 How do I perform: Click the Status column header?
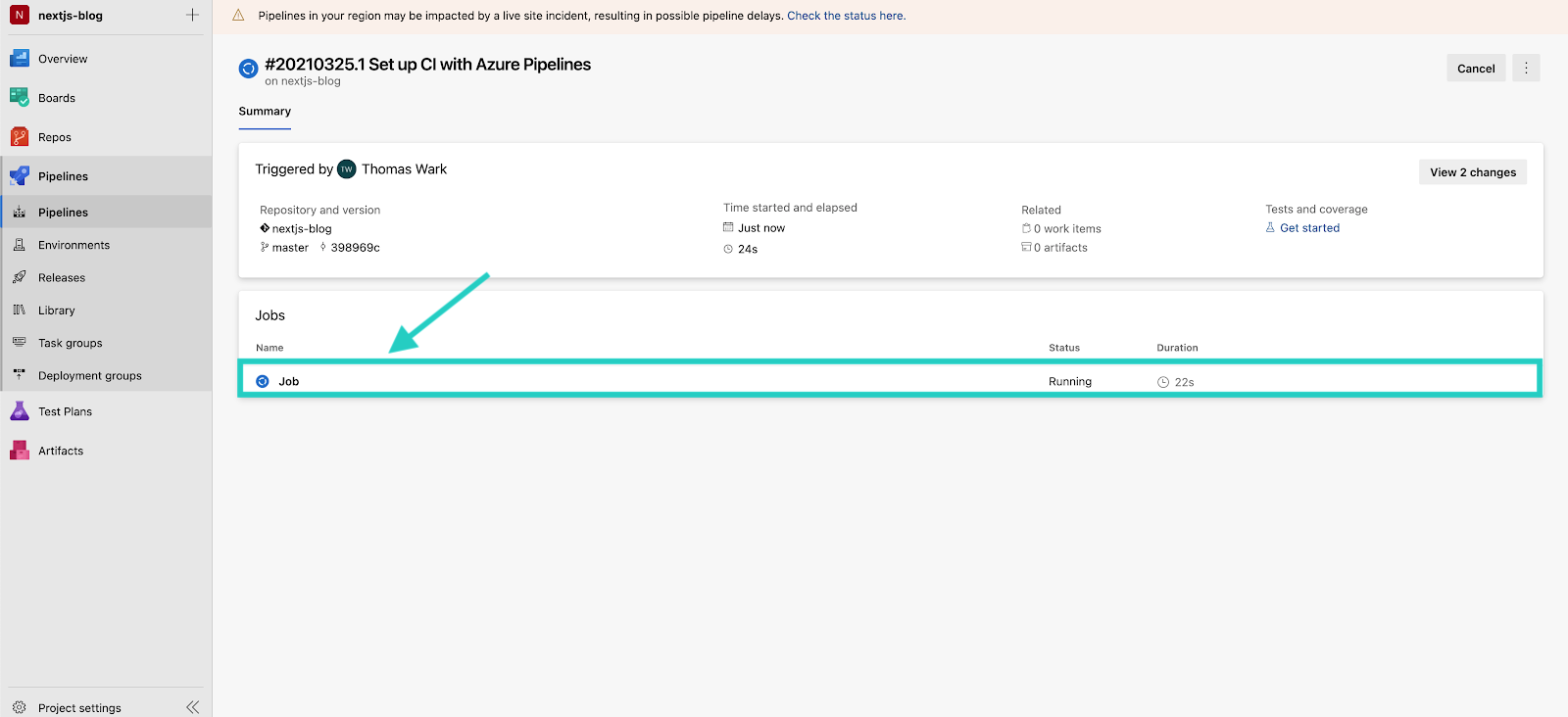1064,348
